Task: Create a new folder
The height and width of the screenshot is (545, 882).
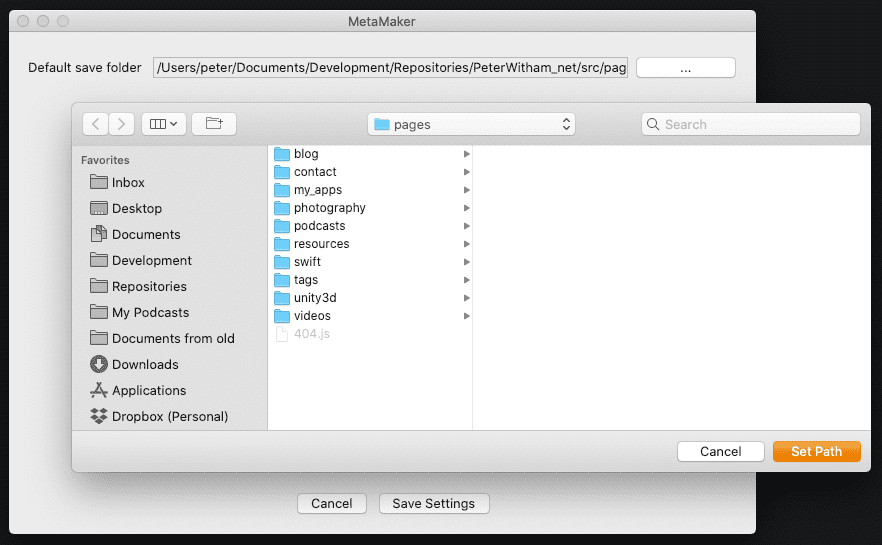Action: pos(214,124)
